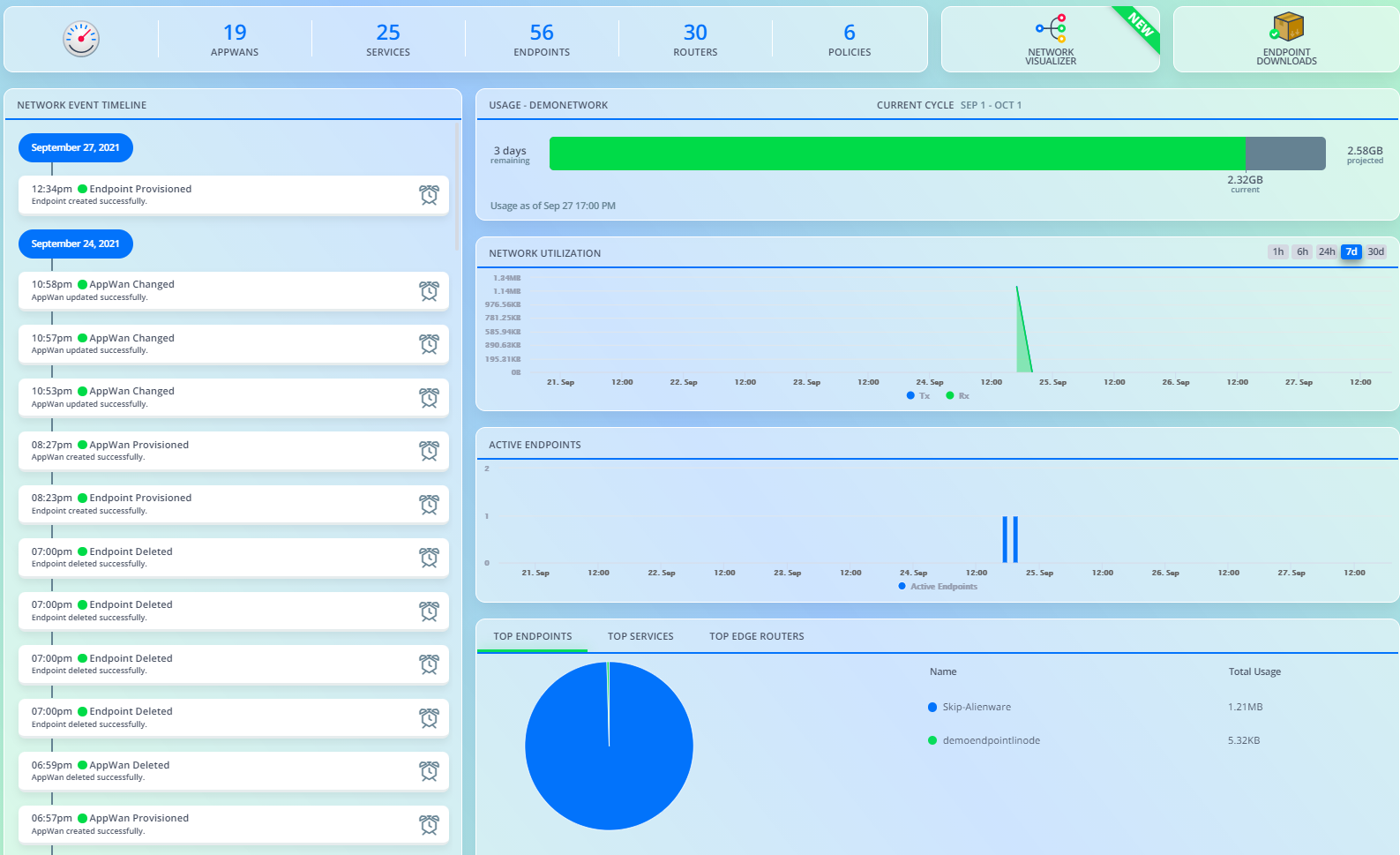Open the 56 Endpoints summary

(x=542, y=40)
